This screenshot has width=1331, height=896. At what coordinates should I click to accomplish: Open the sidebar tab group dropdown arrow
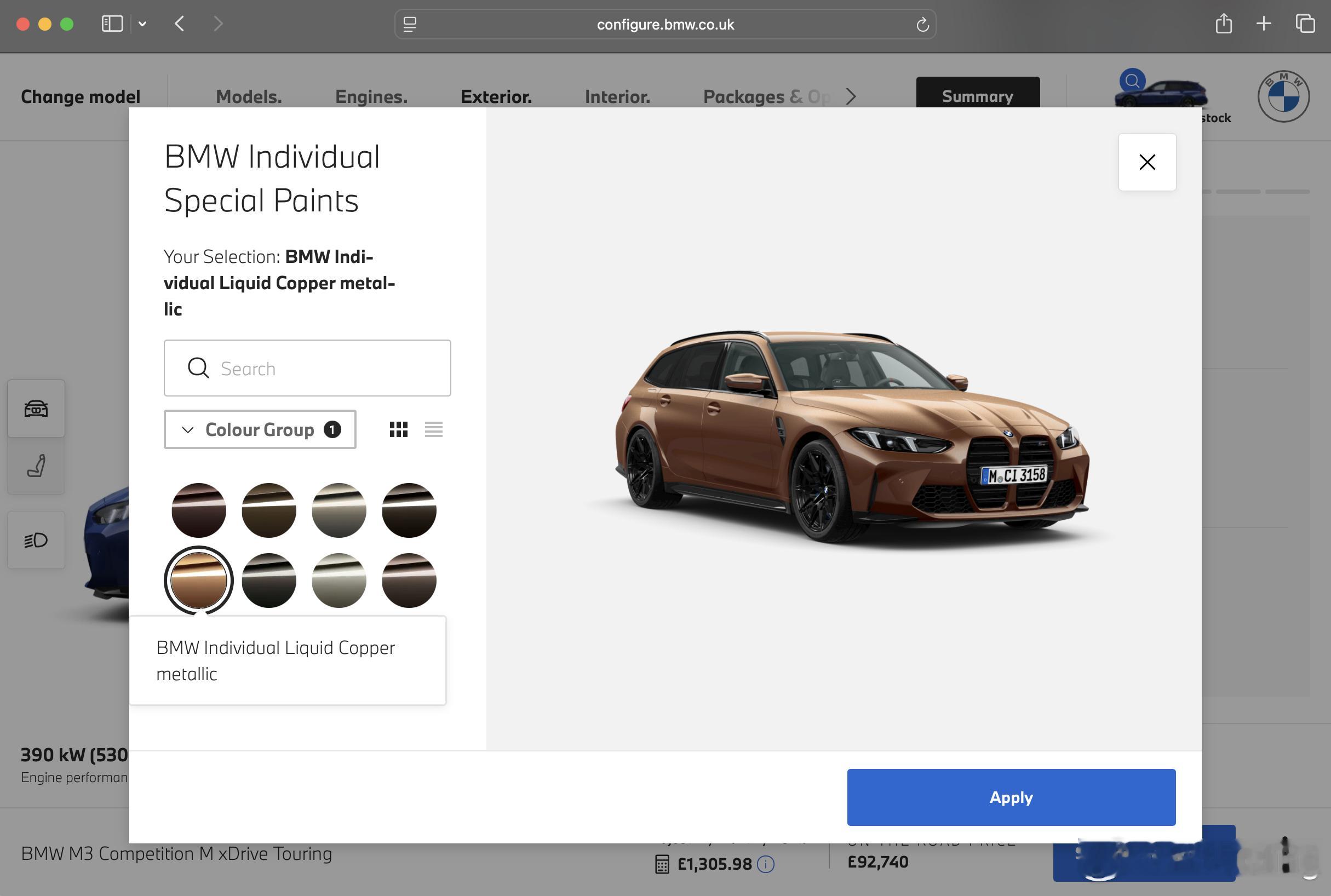click(142, 24)
